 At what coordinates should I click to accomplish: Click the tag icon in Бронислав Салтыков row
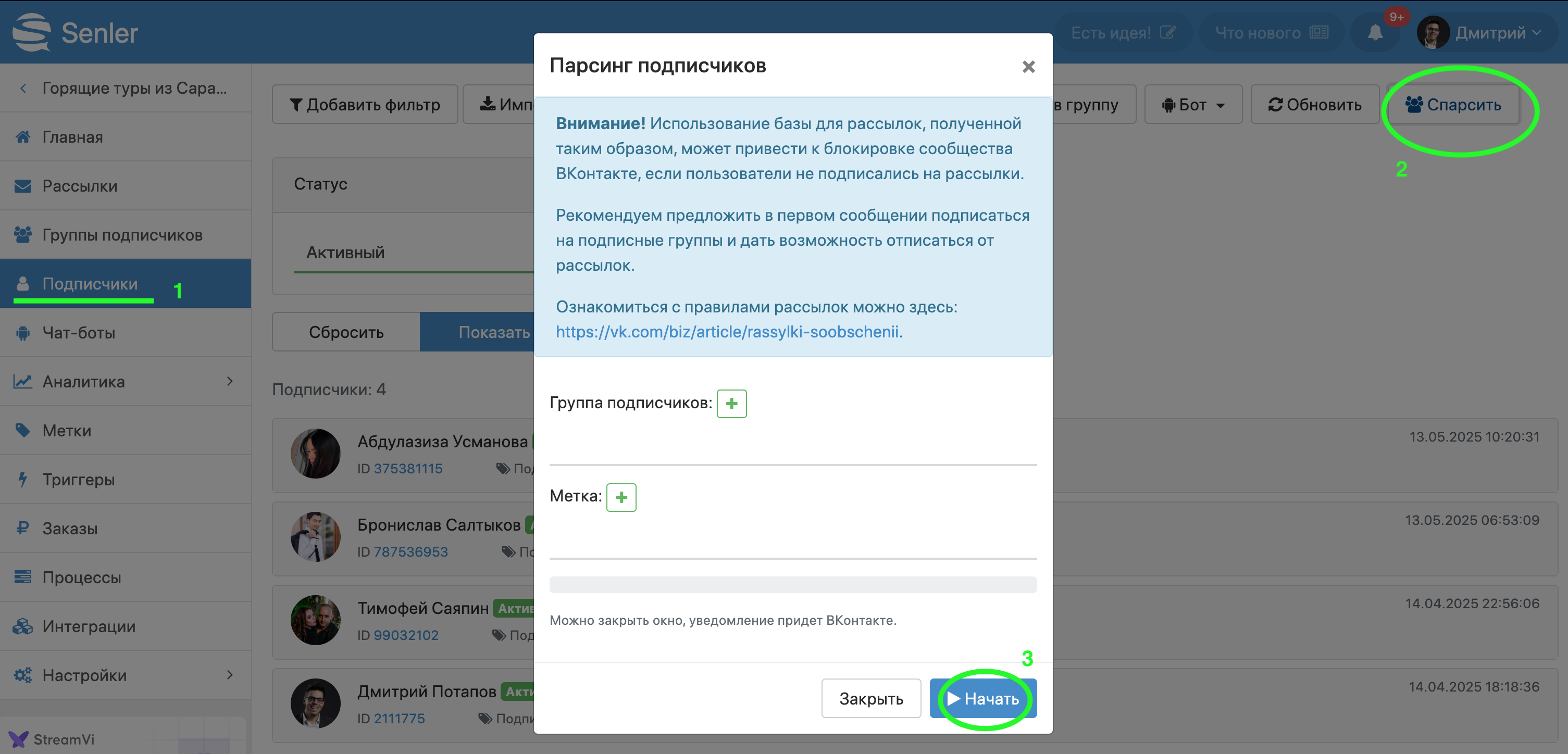[x=508, y=552]
